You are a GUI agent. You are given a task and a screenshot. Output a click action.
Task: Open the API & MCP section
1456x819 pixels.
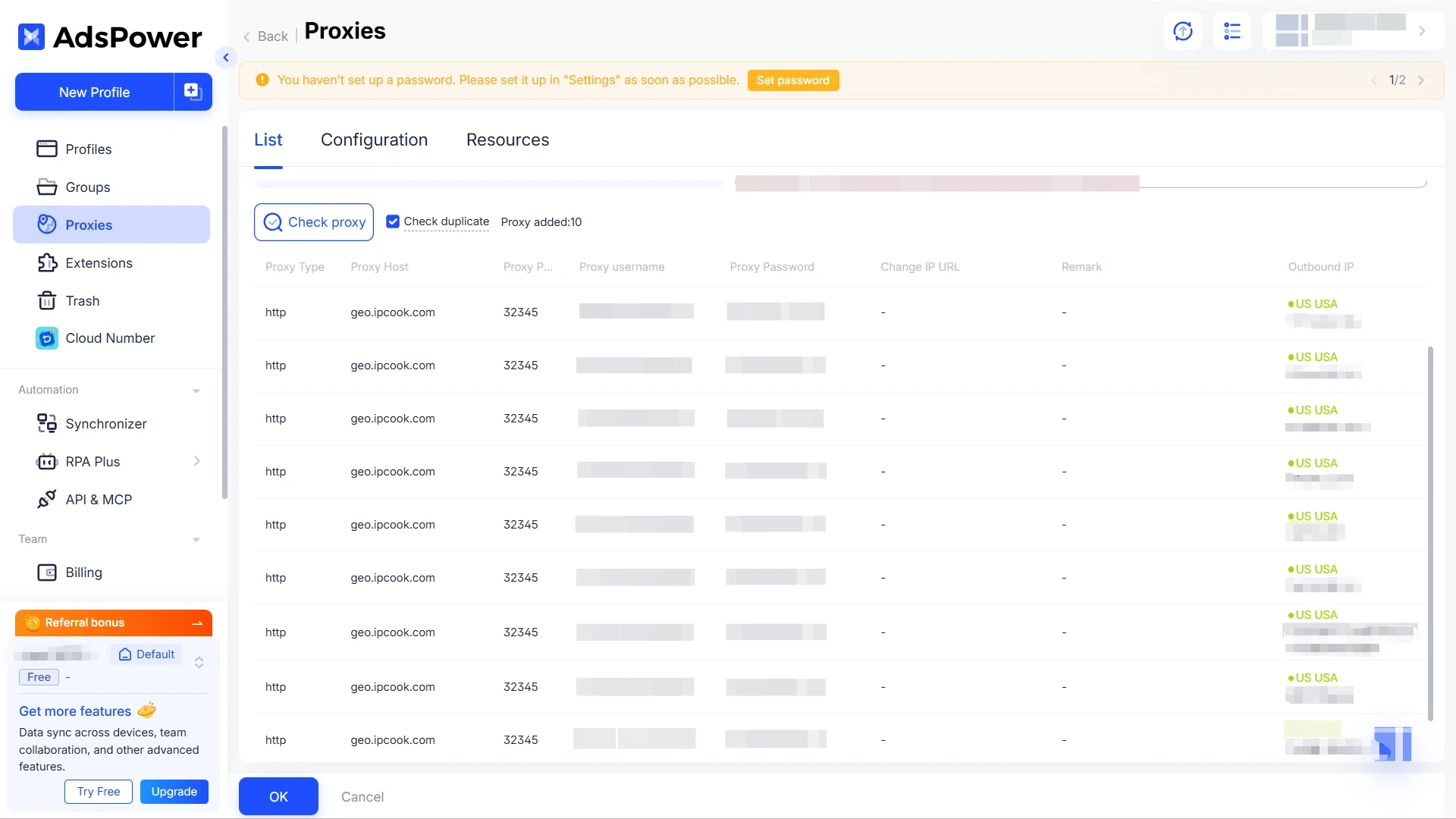(x=99, y=499)
